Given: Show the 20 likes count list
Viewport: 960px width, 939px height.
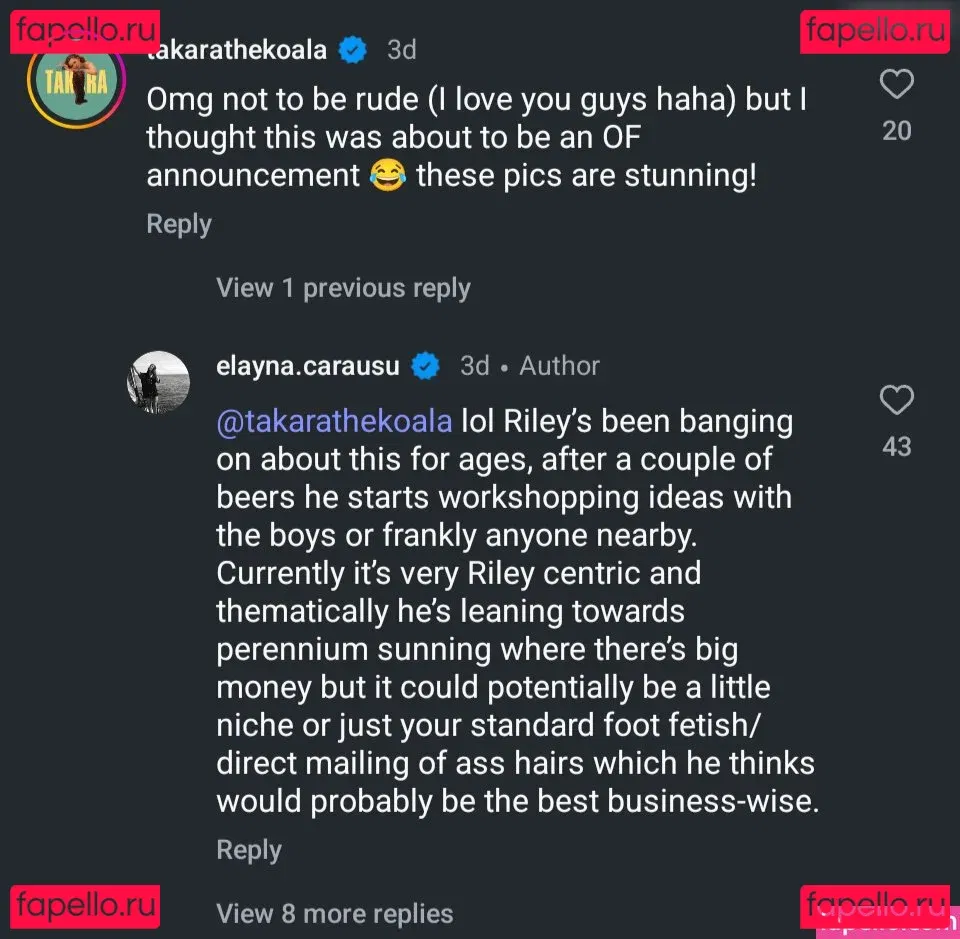Looking at the screenshot, I should [896, 130].
